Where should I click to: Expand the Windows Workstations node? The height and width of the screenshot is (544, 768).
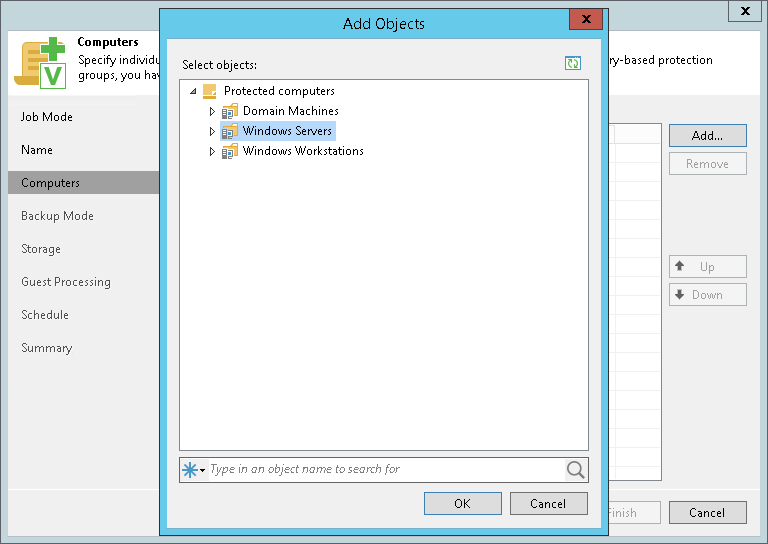click(212, 152)
